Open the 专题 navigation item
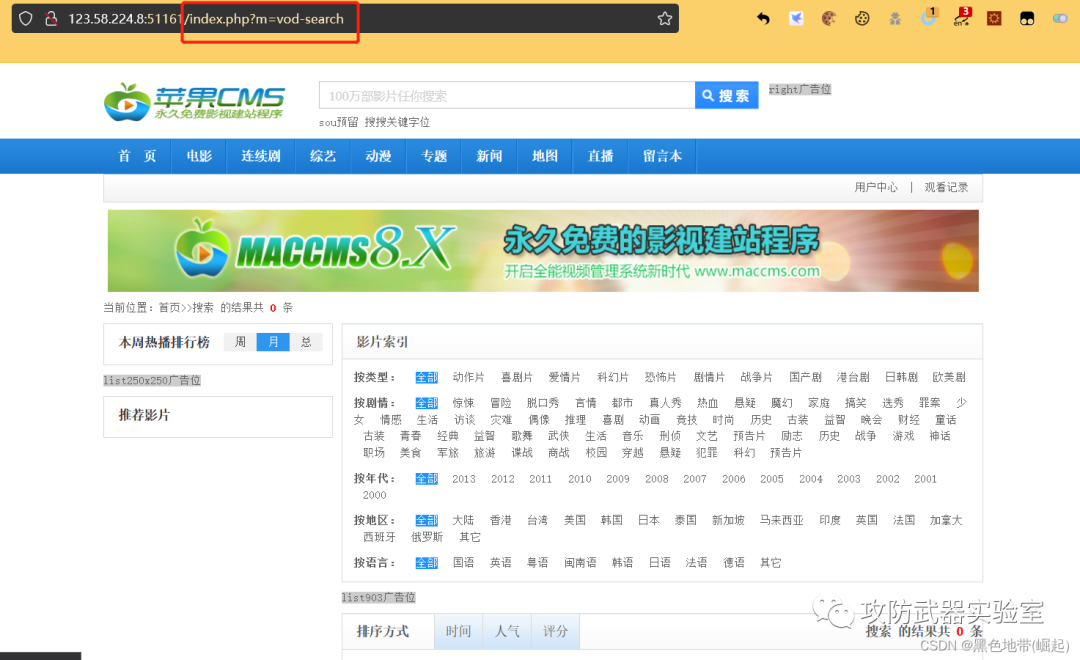 pos(434,156)
